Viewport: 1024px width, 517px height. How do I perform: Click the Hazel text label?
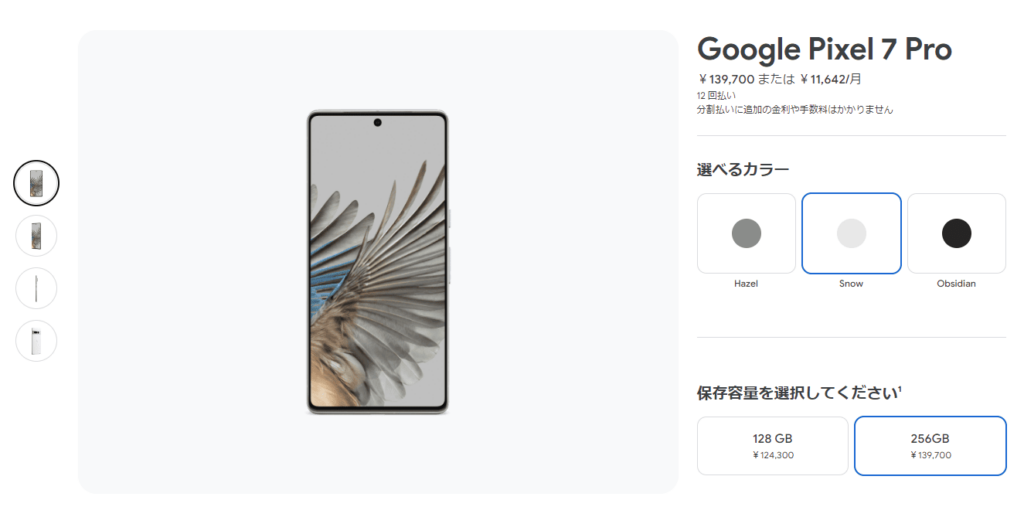point(746,283)
